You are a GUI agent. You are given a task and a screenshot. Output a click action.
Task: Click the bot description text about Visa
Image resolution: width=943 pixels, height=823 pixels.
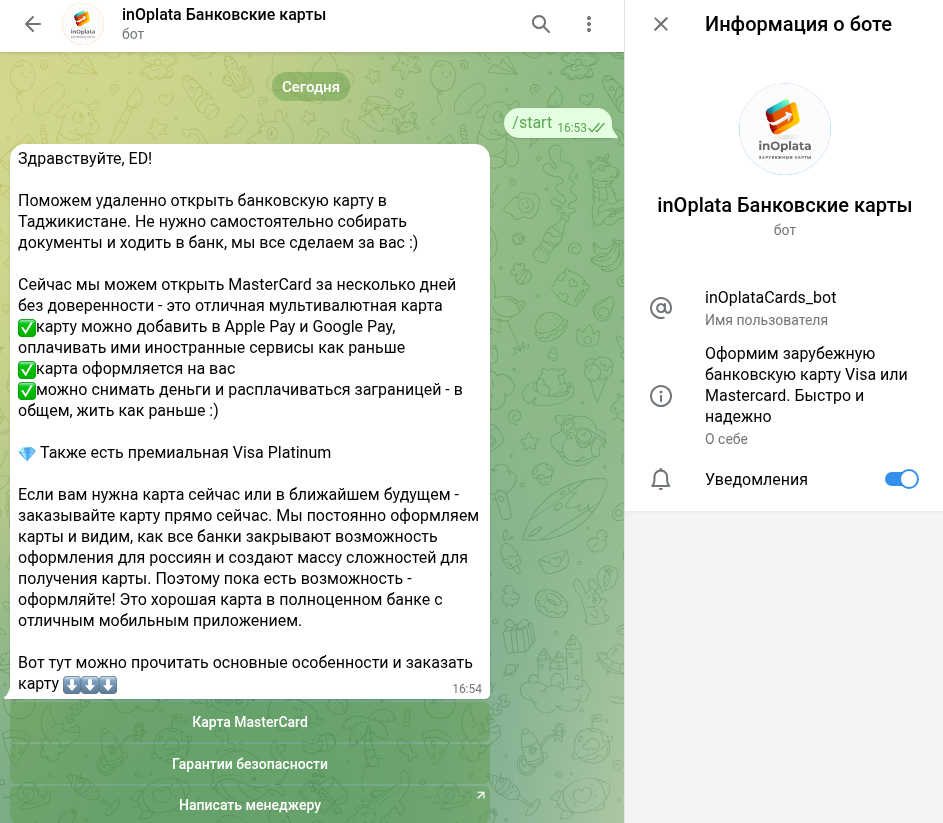pos(805,385)
